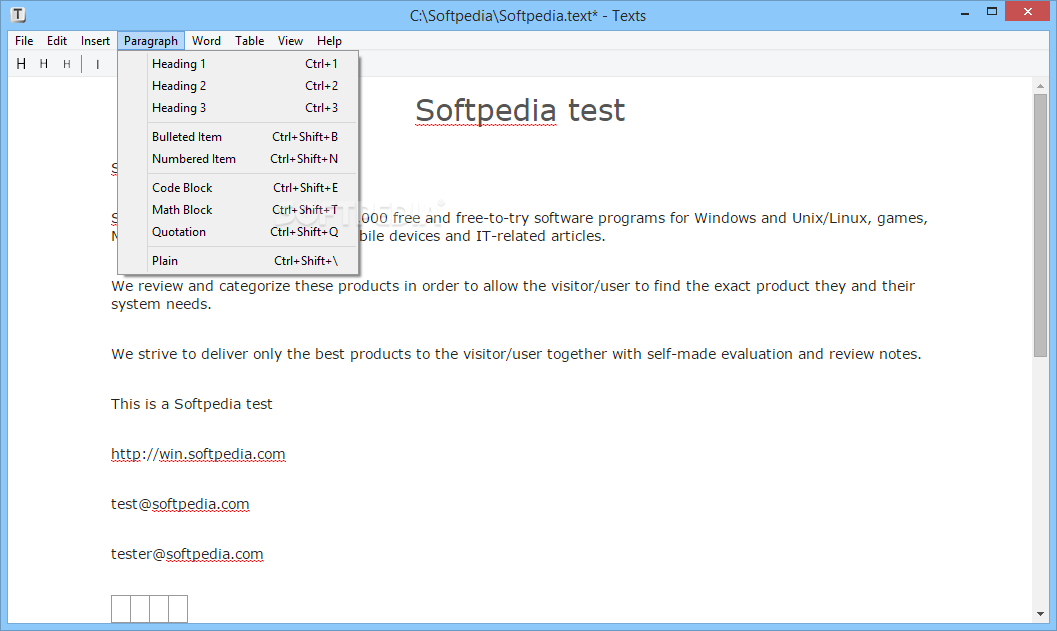1057x631 pixels.
Task: Click the Softpedia test title heading
Action: click(x=520, y=111)
